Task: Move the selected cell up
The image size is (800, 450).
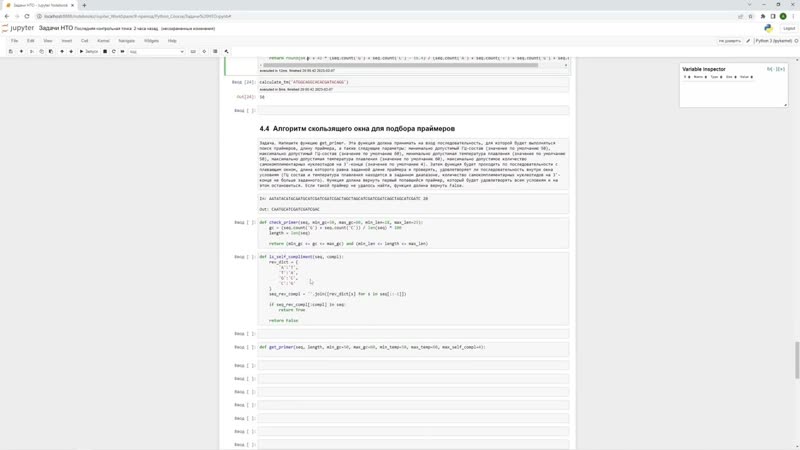Action: pyautogui.click(x=62, y=52)
